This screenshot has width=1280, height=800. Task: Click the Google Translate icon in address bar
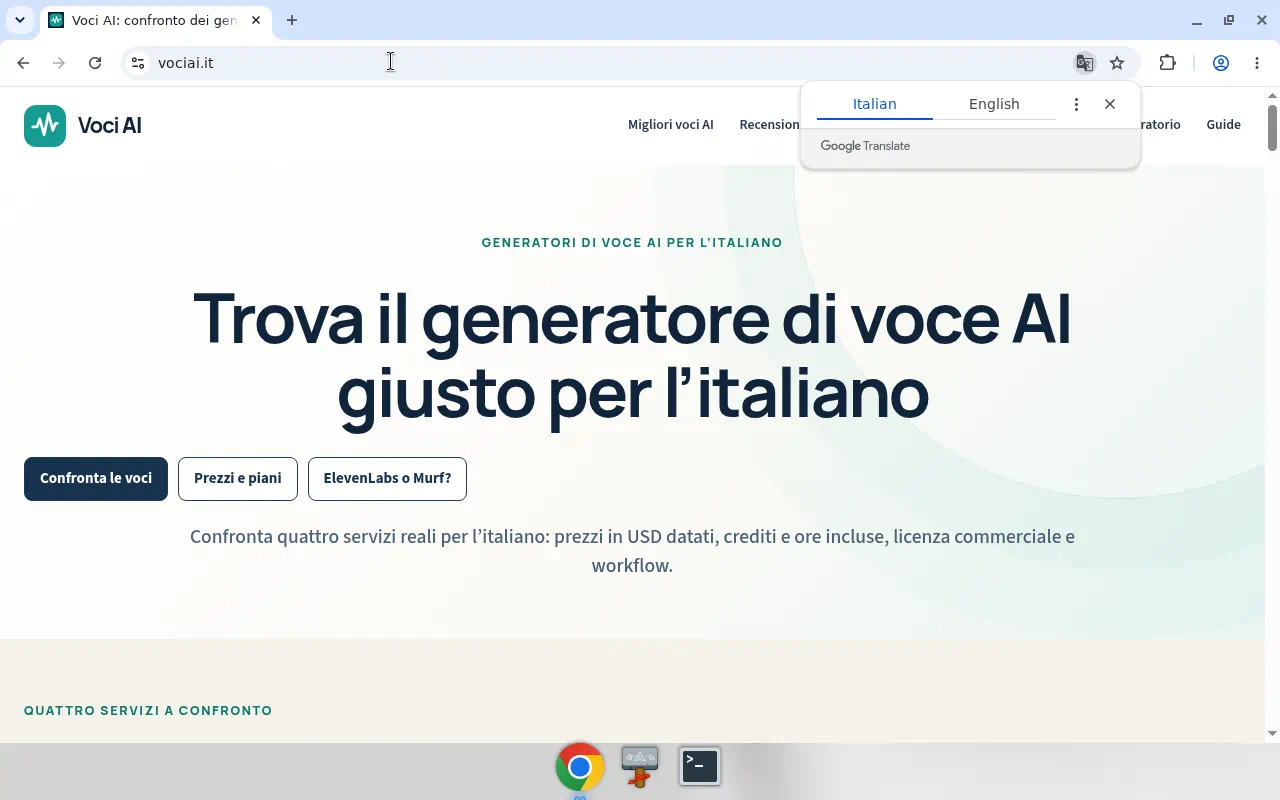[1084, 63]
